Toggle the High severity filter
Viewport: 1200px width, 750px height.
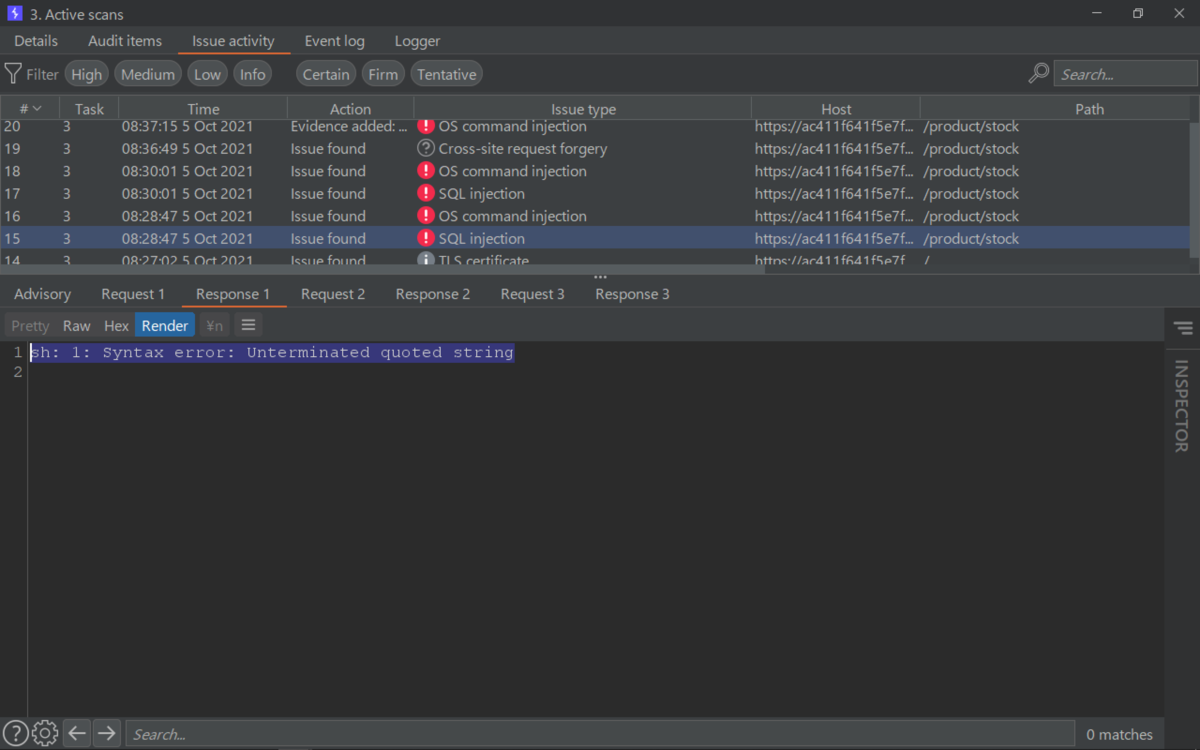87,74
